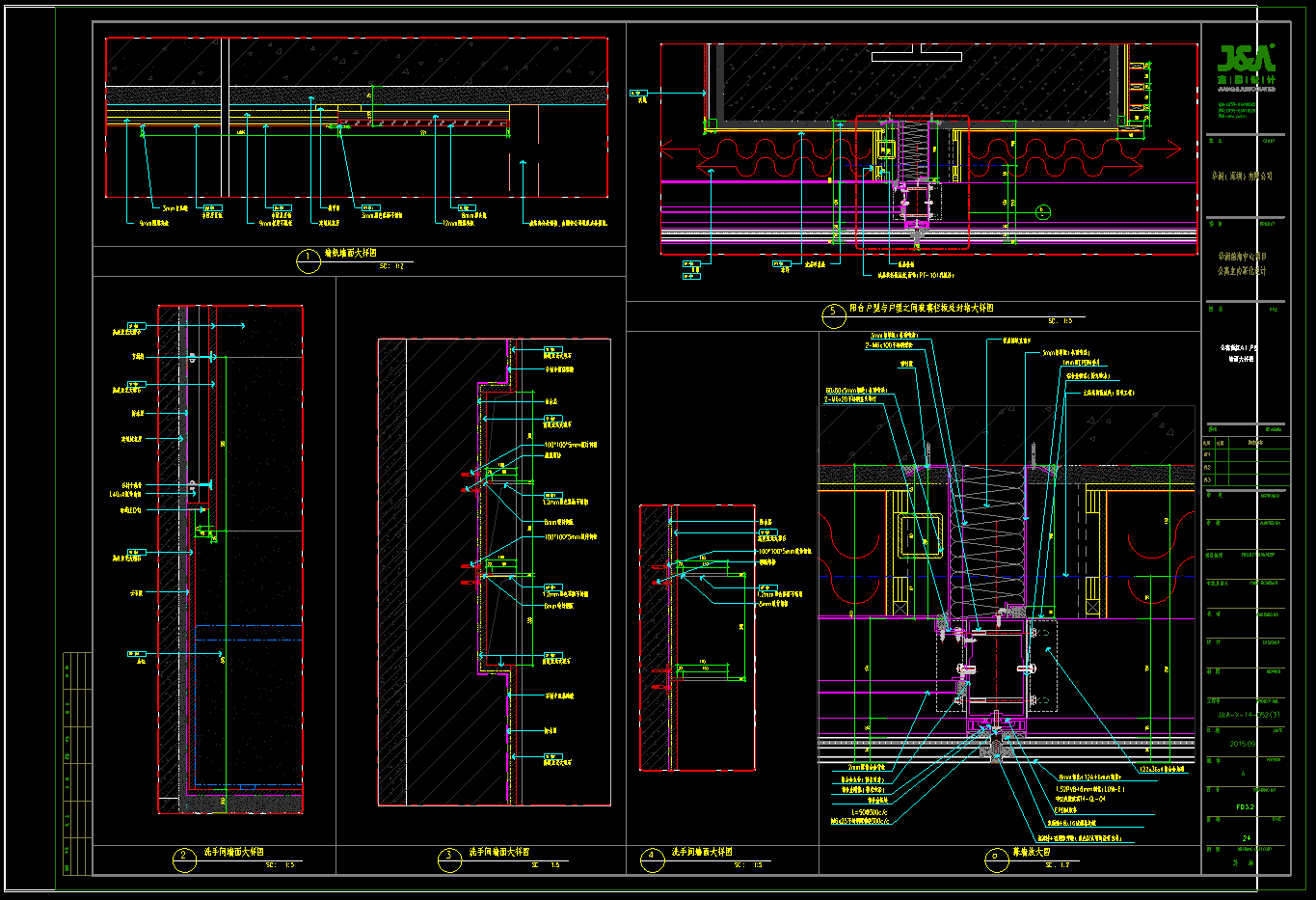Click the 洗手间墙面大样图 title of detail 4
This screenshot has height=900, width=1316.
point(702,852)
